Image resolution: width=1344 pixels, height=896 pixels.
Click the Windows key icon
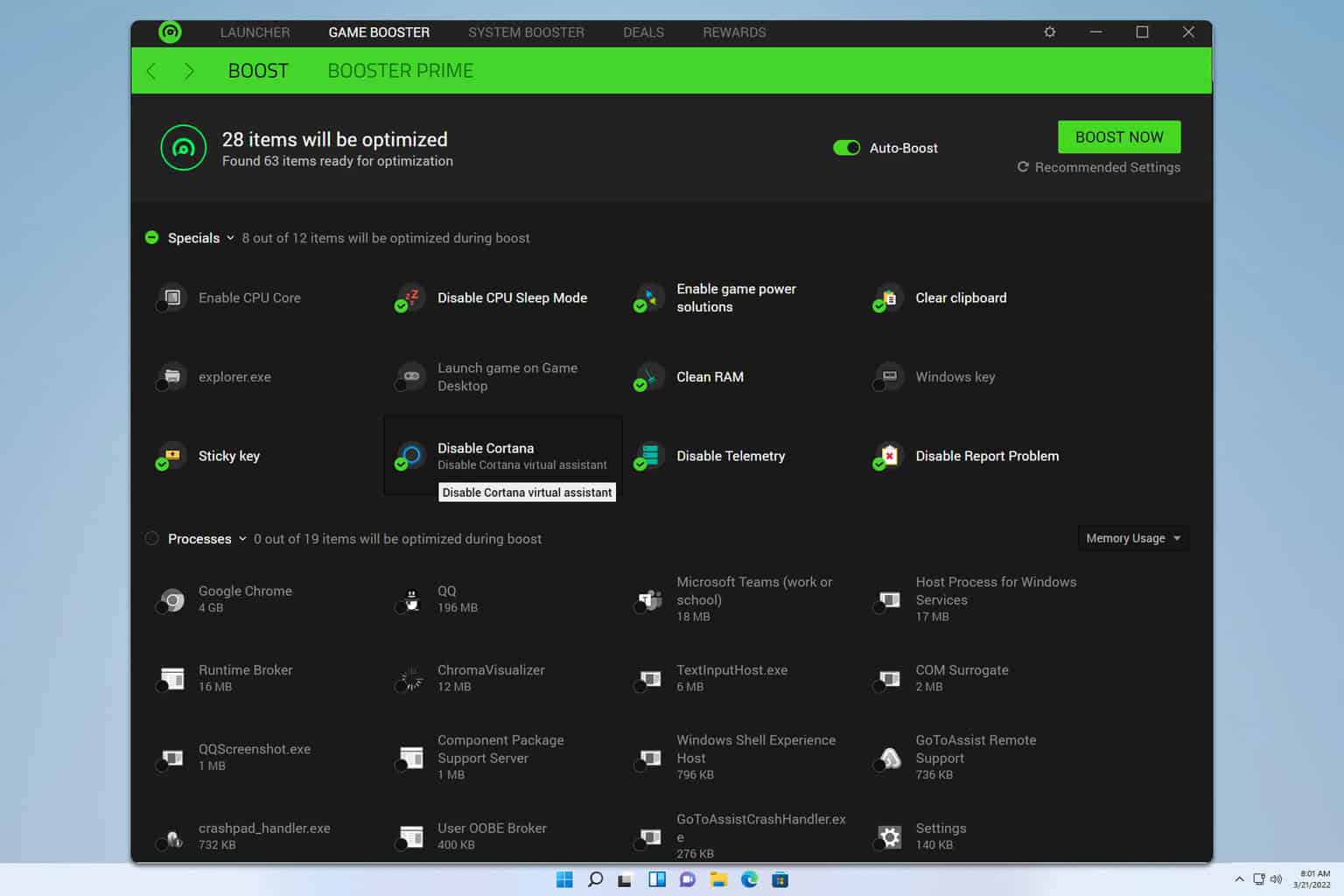(889, 376)
